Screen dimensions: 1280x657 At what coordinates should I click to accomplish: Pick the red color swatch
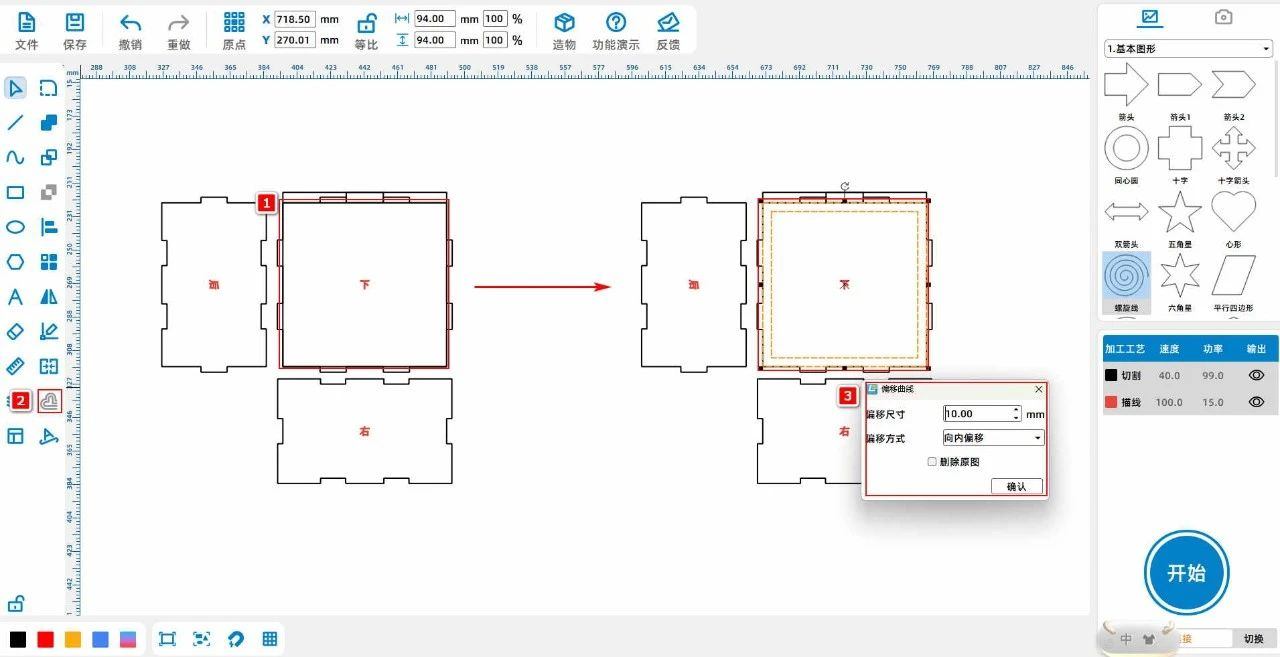[x=45, y=639]
